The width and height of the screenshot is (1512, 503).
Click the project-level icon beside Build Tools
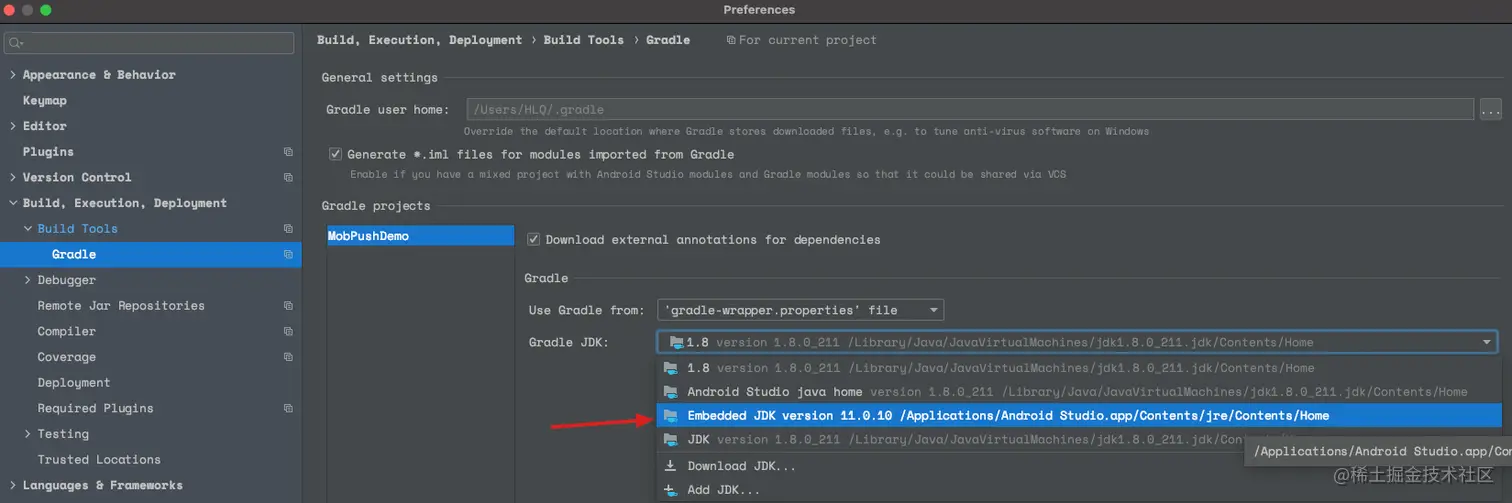click(x=288, y=229)
